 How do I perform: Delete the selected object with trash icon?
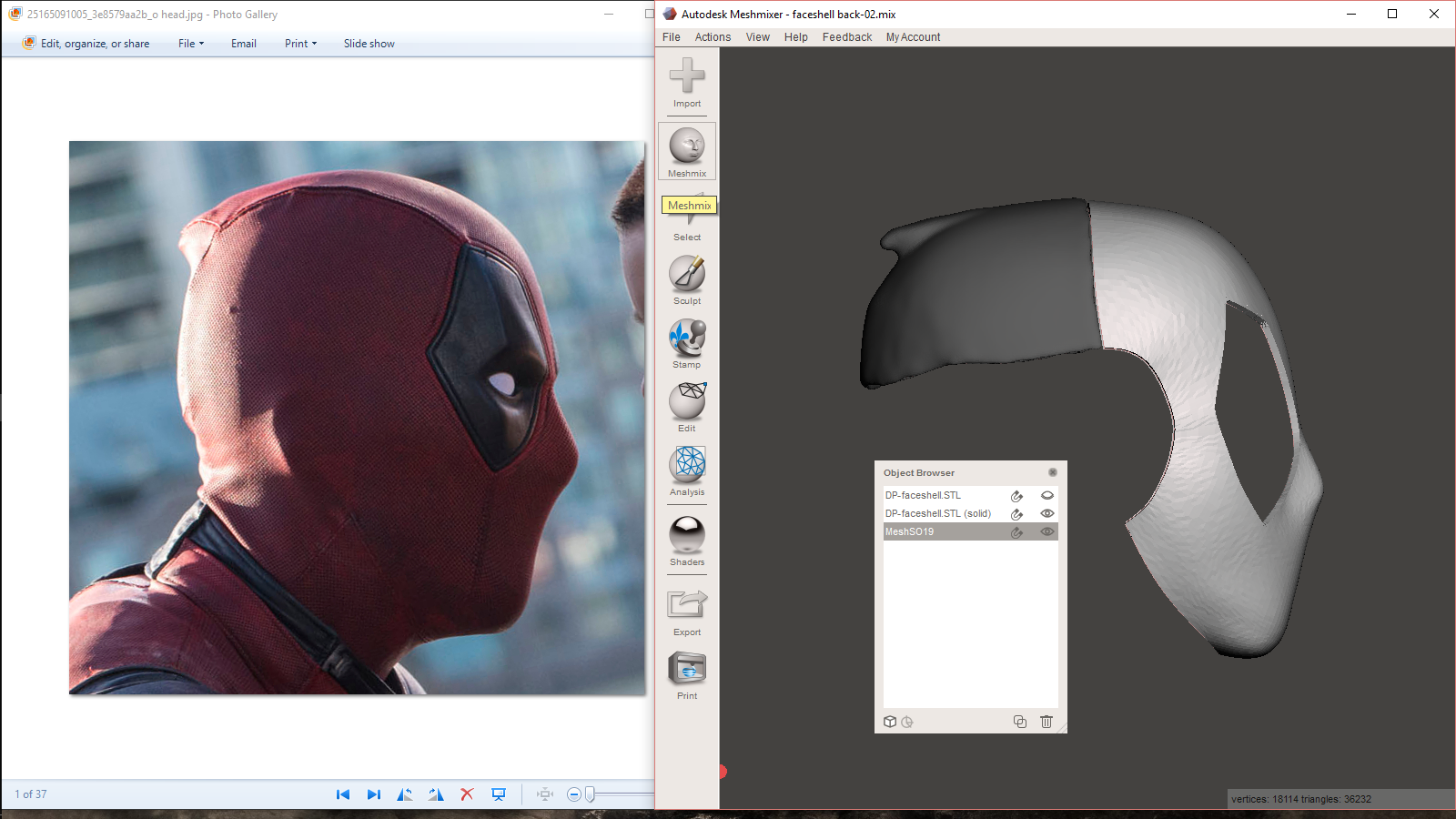(1046, 722)
